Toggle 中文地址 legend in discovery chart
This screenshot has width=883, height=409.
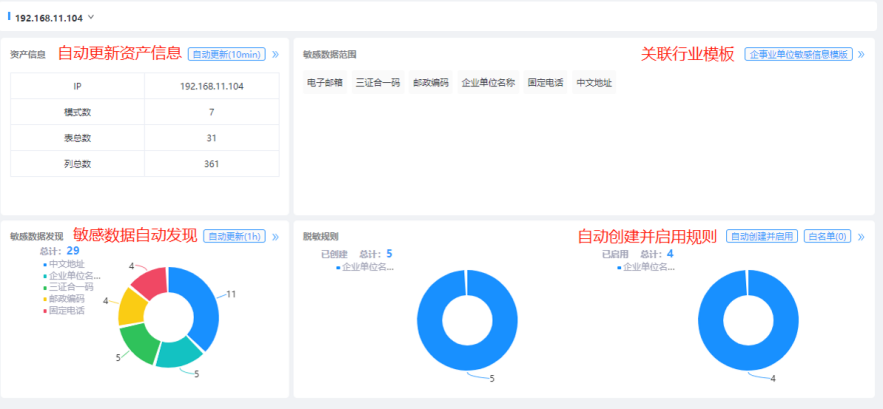[x=66, y=263]
